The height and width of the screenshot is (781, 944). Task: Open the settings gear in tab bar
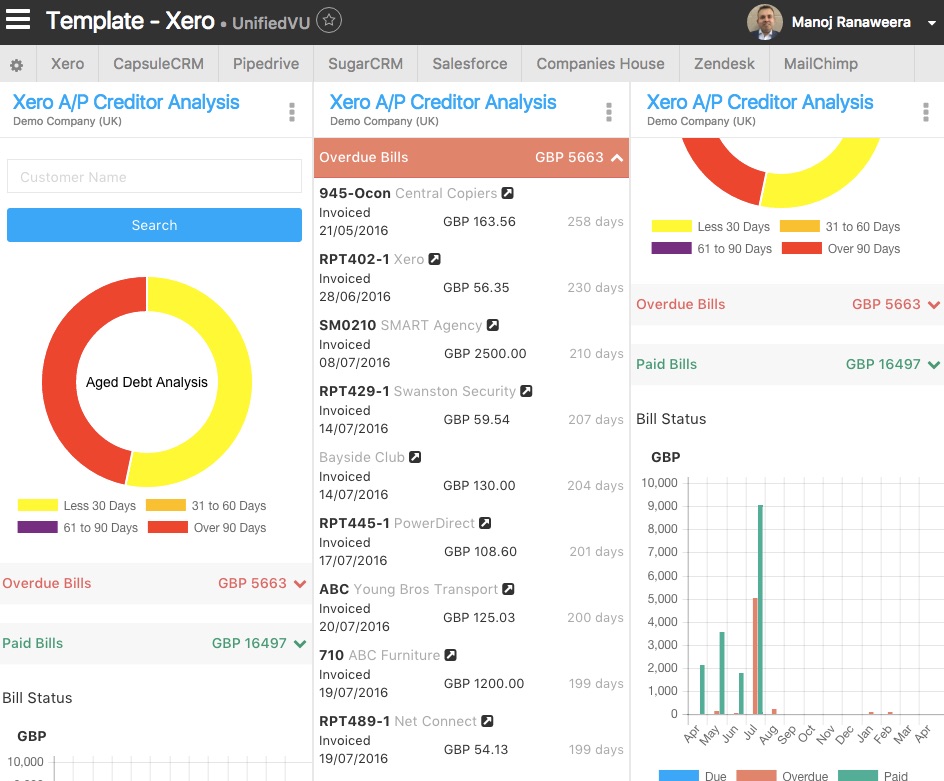click(17, 65)
